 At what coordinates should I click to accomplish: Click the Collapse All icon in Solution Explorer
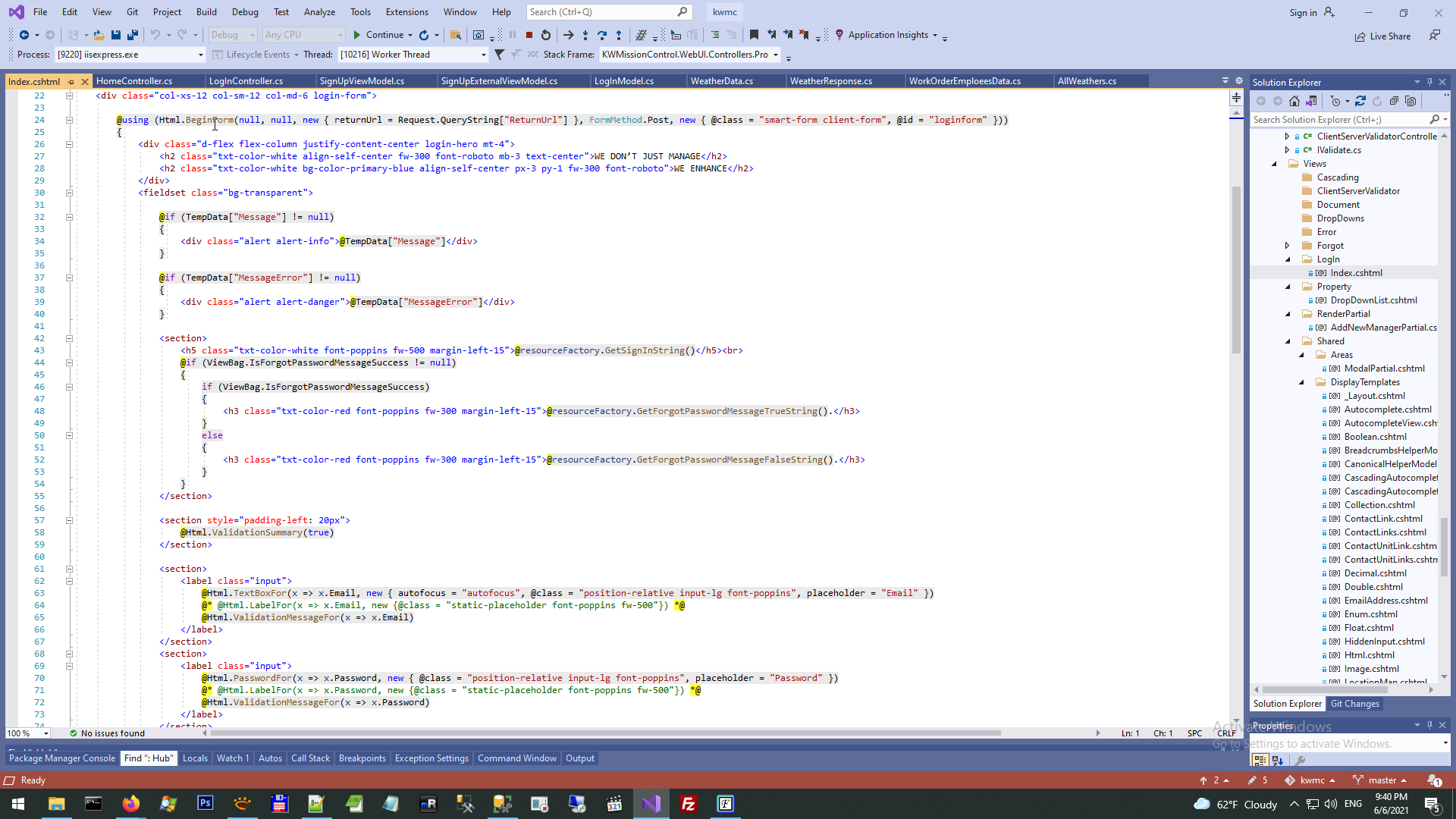pos(1394,101)
